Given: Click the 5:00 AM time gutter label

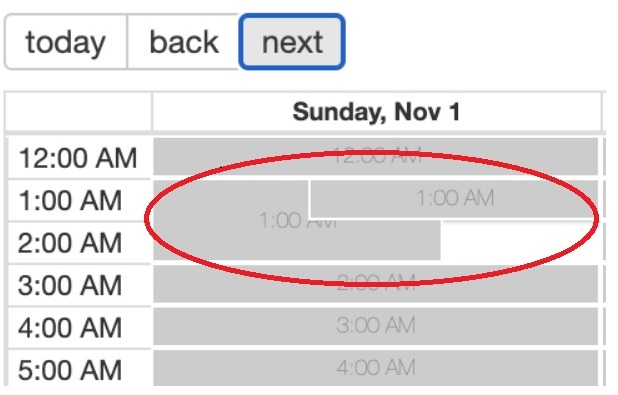Looking at the screenshot, I should pos(70,370).
